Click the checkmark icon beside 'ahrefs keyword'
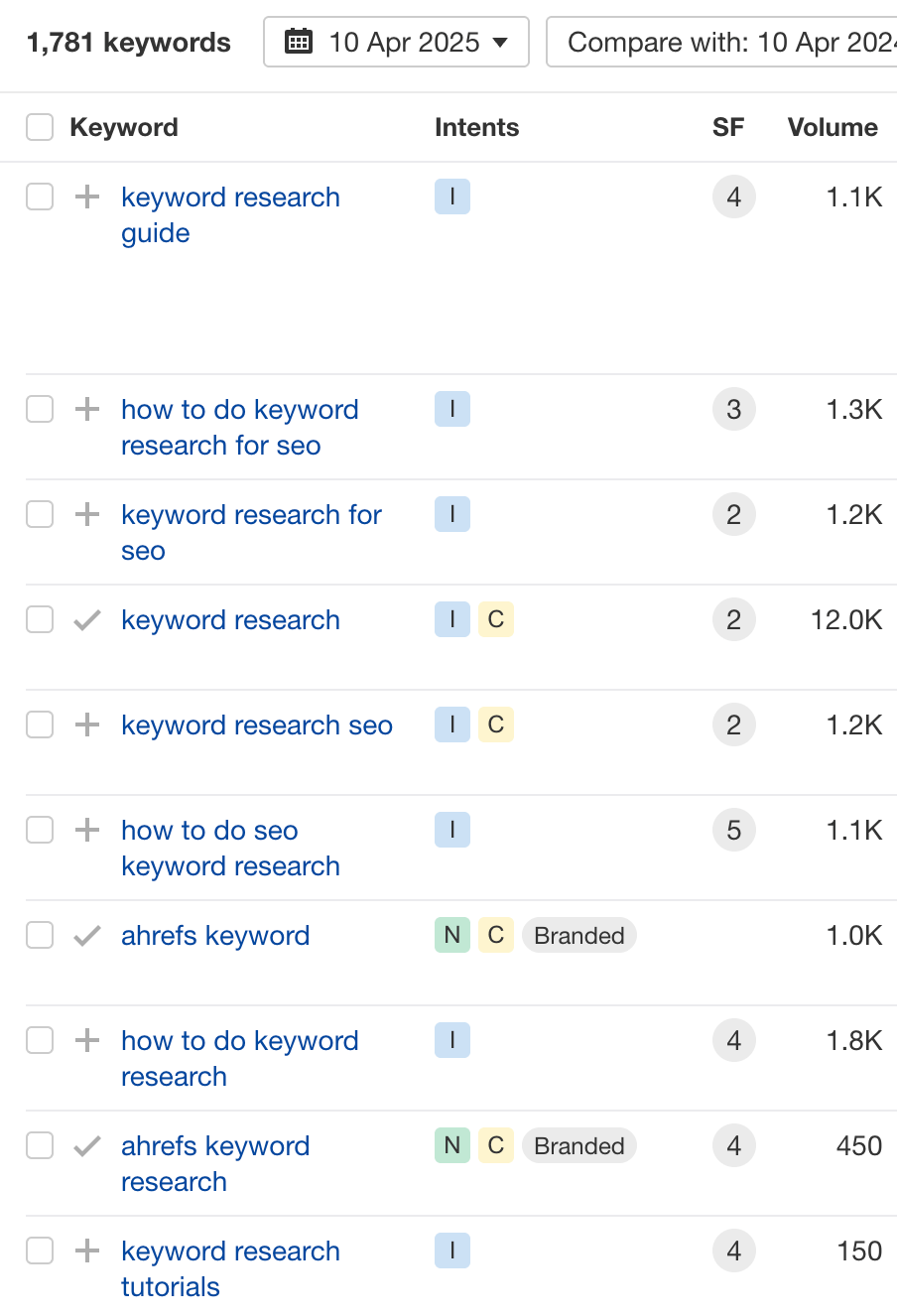Viewport: 897px width, 1316px height. pos(87,935)
